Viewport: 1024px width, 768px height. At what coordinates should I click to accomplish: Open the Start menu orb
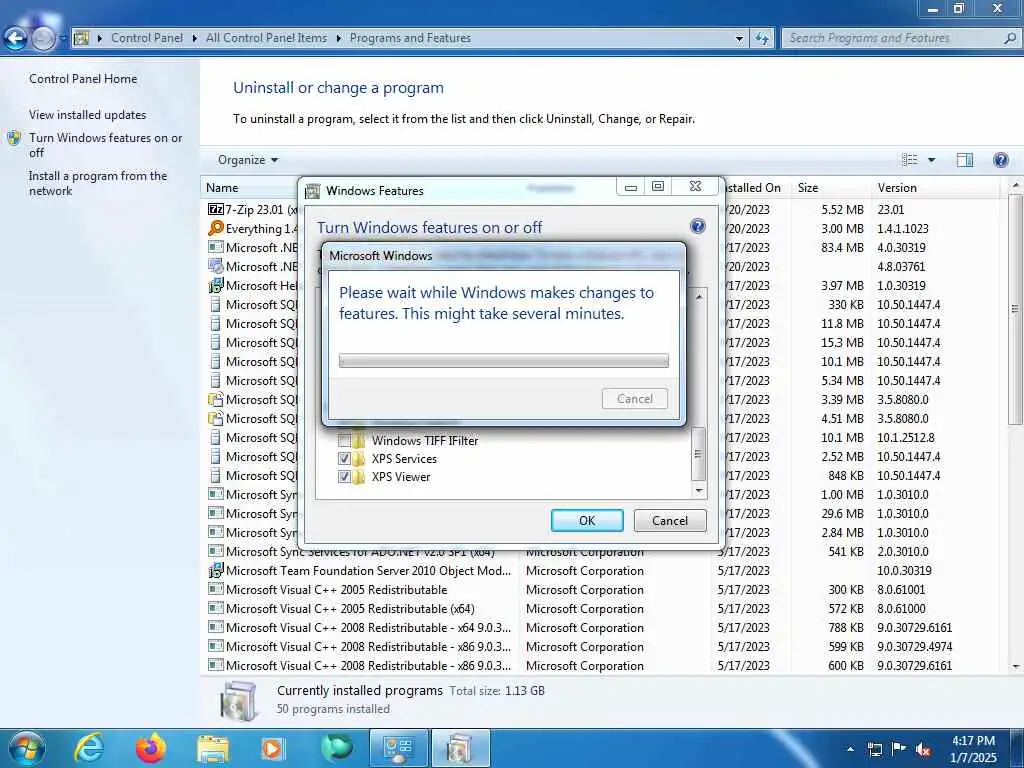[27, 748]
